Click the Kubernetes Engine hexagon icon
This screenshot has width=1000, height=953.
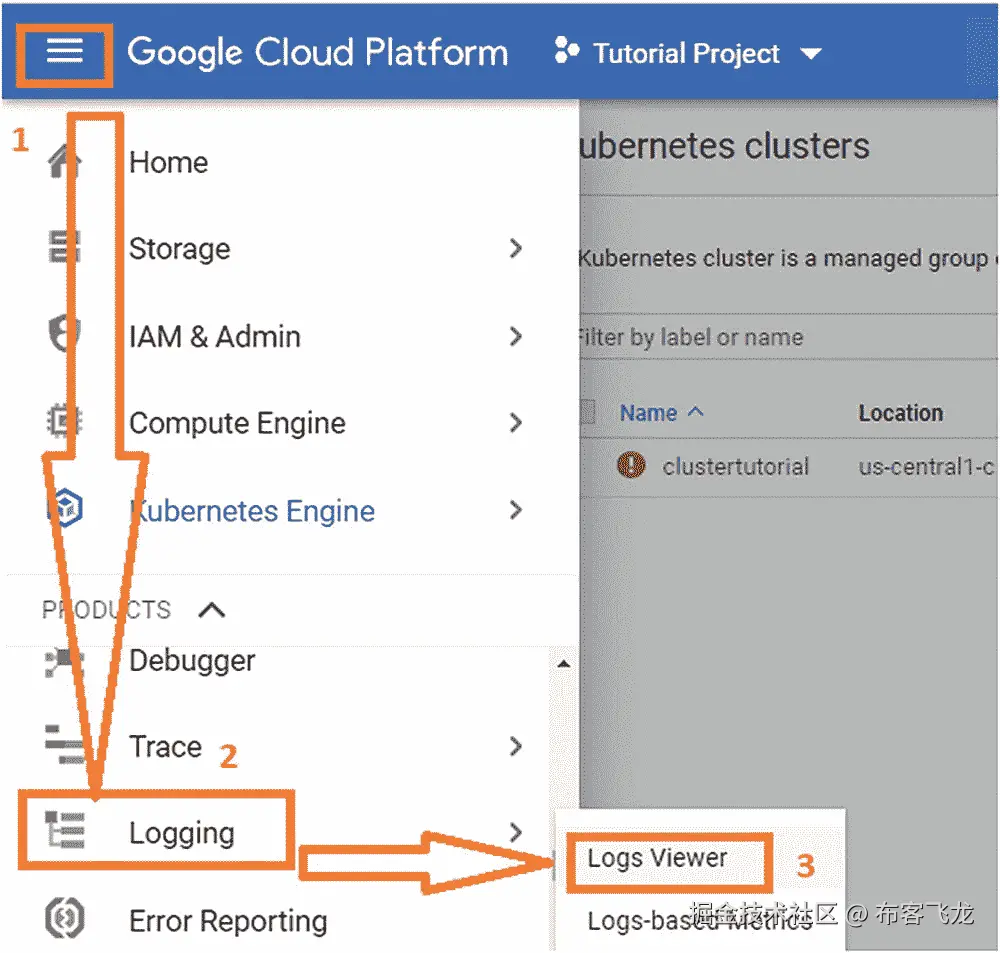pyautogui.click(x=65, y=509)
